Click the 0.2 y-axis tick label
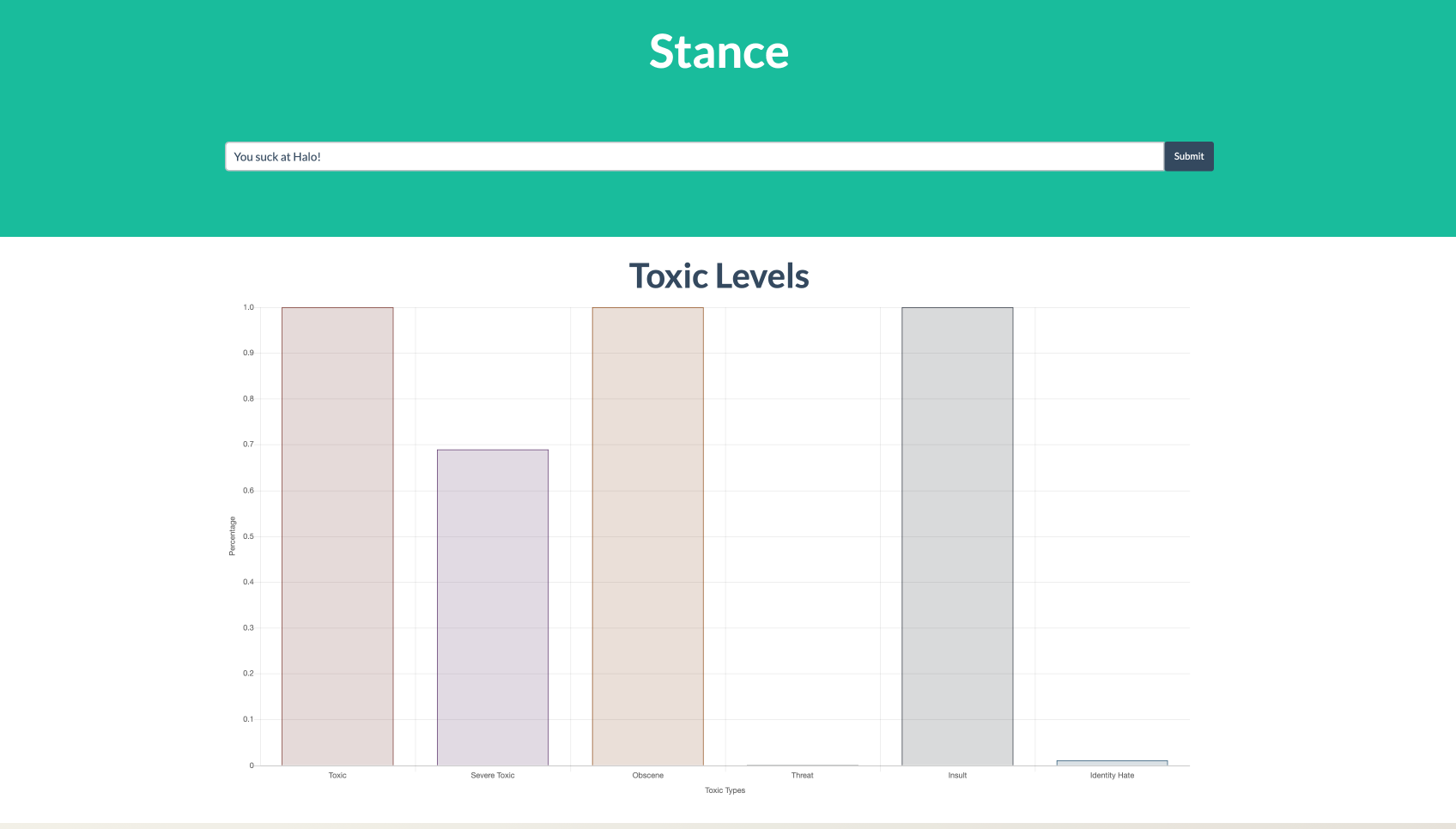The image size is (1456, 829). coord(249,674)
